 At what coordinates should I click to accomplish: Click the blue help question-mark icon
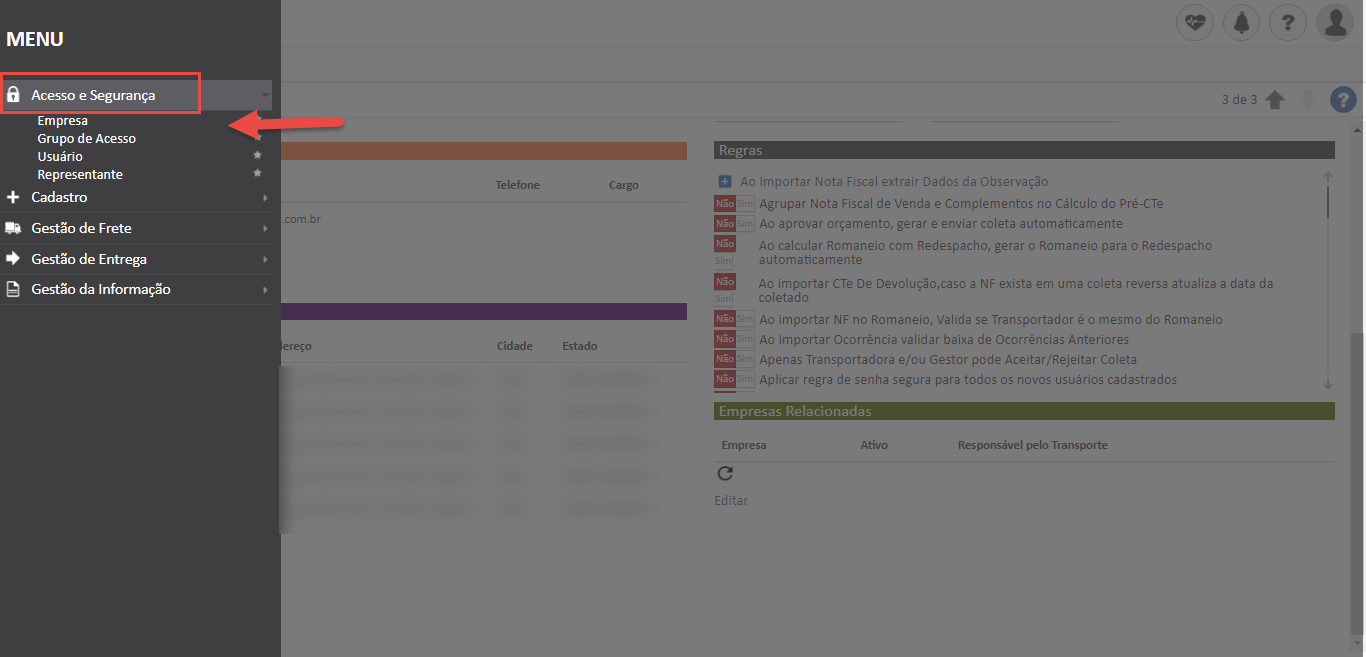pos(1342,99)
